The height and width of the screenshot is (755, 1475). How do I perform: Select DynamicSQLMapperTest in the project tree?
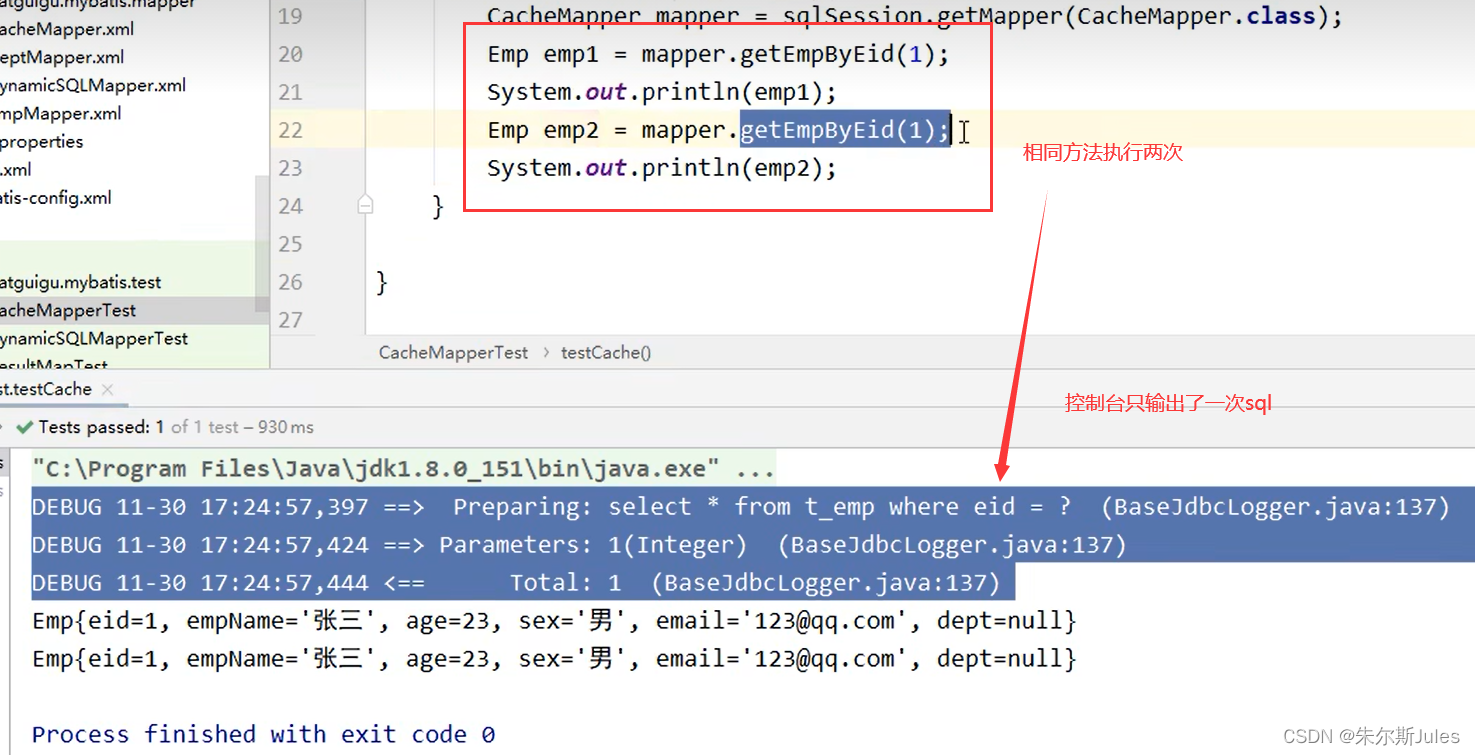point(94,338)
